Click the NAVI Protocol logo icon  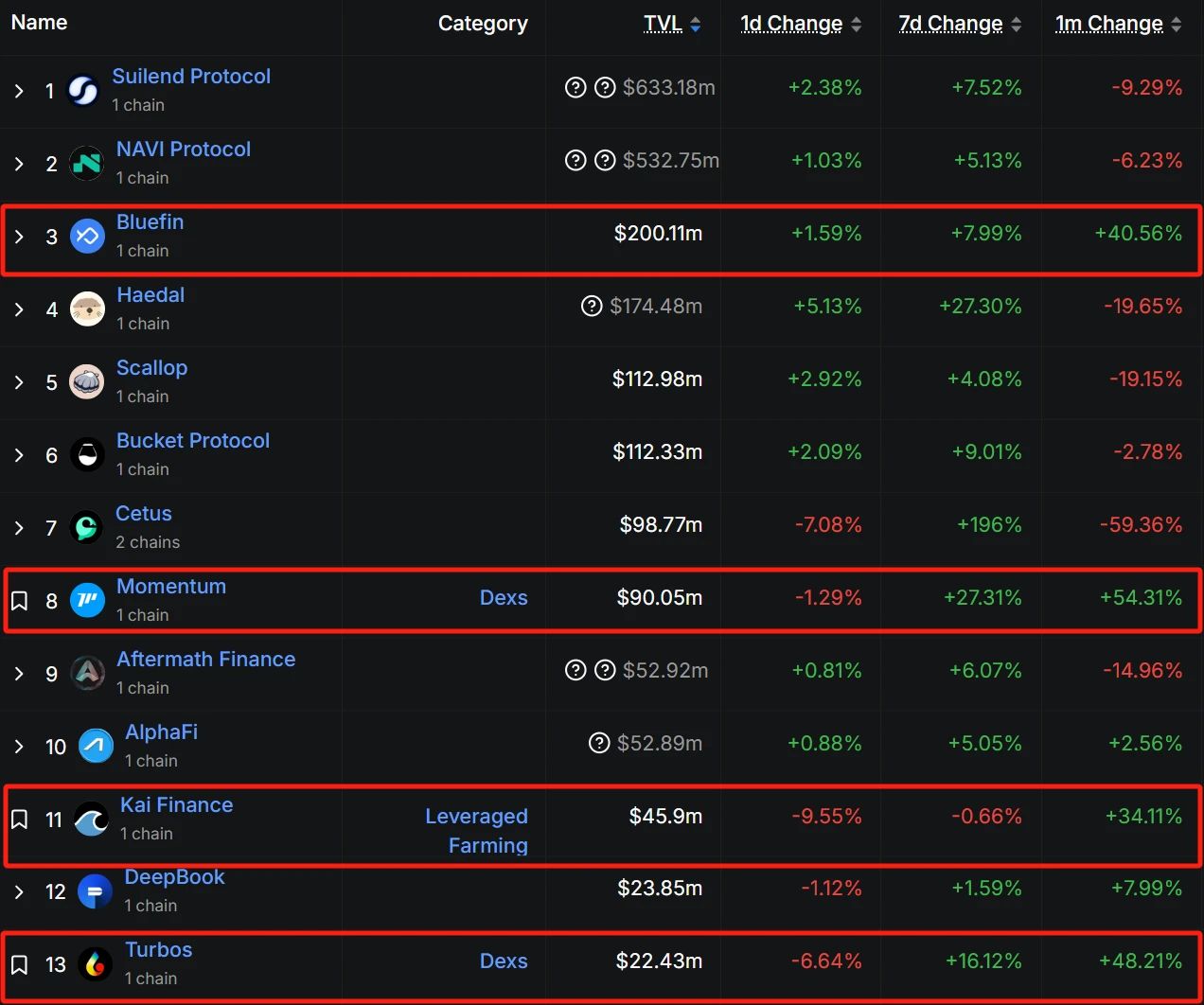pos(87,164)
